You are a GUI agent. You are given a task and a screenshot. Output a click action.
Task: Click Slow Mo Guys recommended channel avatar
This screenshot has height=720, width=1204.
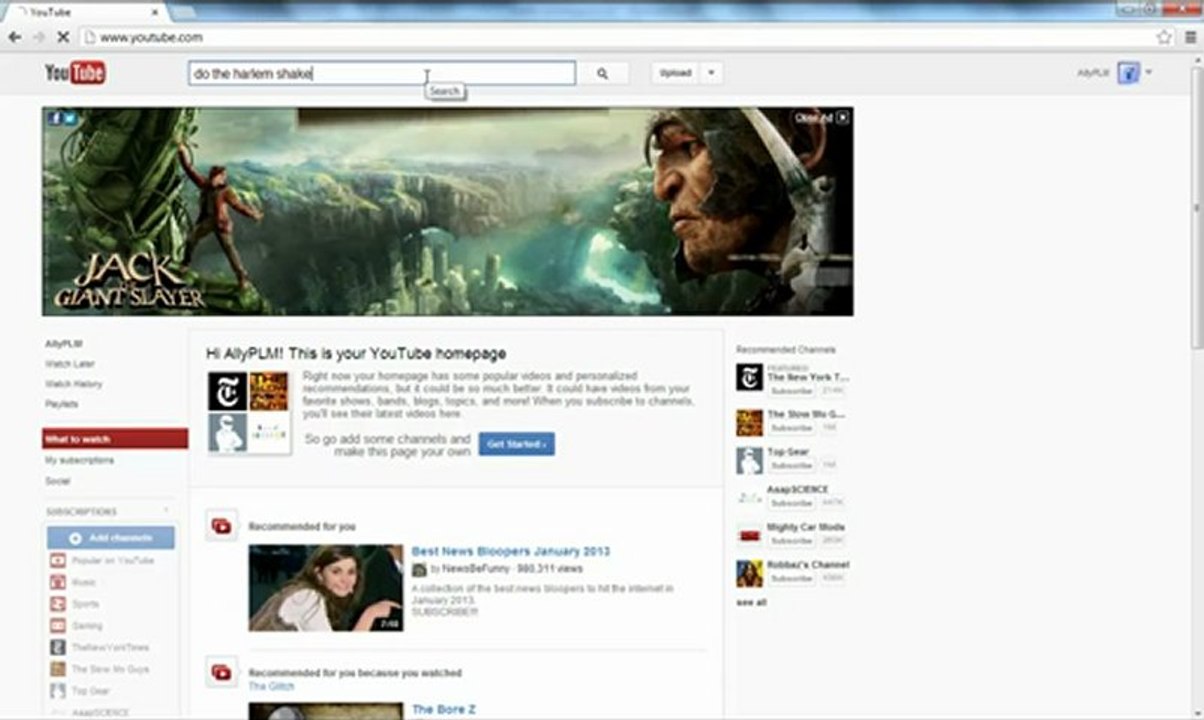749,422
